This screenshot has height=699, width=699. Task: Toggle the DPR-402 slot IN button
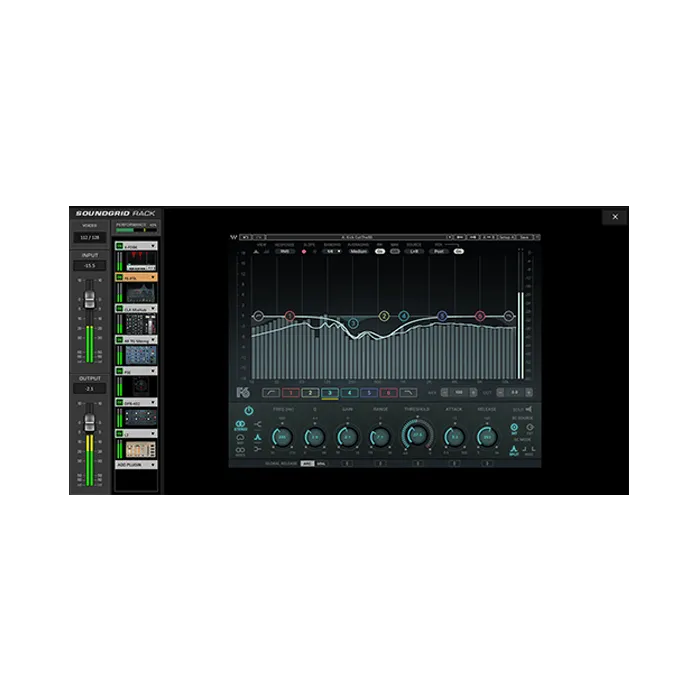[119, 402]
